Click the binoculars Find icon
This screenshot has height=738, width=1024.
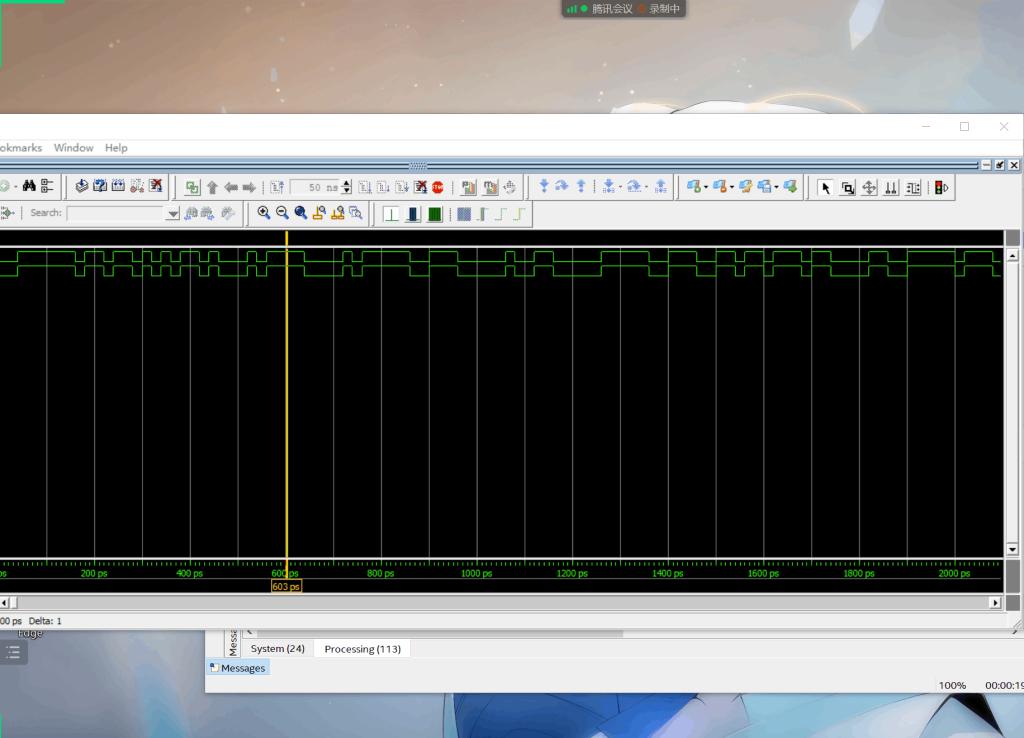pos(29,187)
